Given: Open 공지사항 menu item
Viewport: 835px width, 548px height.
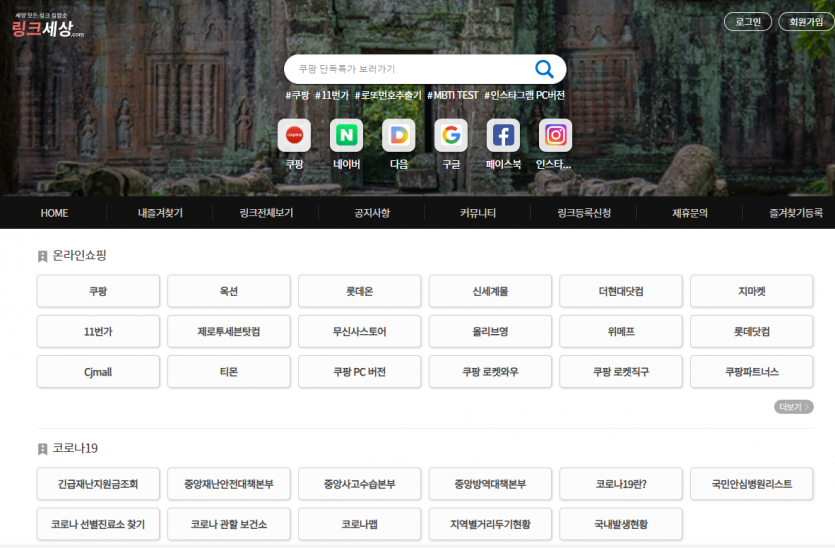Looking at the screenshot, I should tap(372, 213).
